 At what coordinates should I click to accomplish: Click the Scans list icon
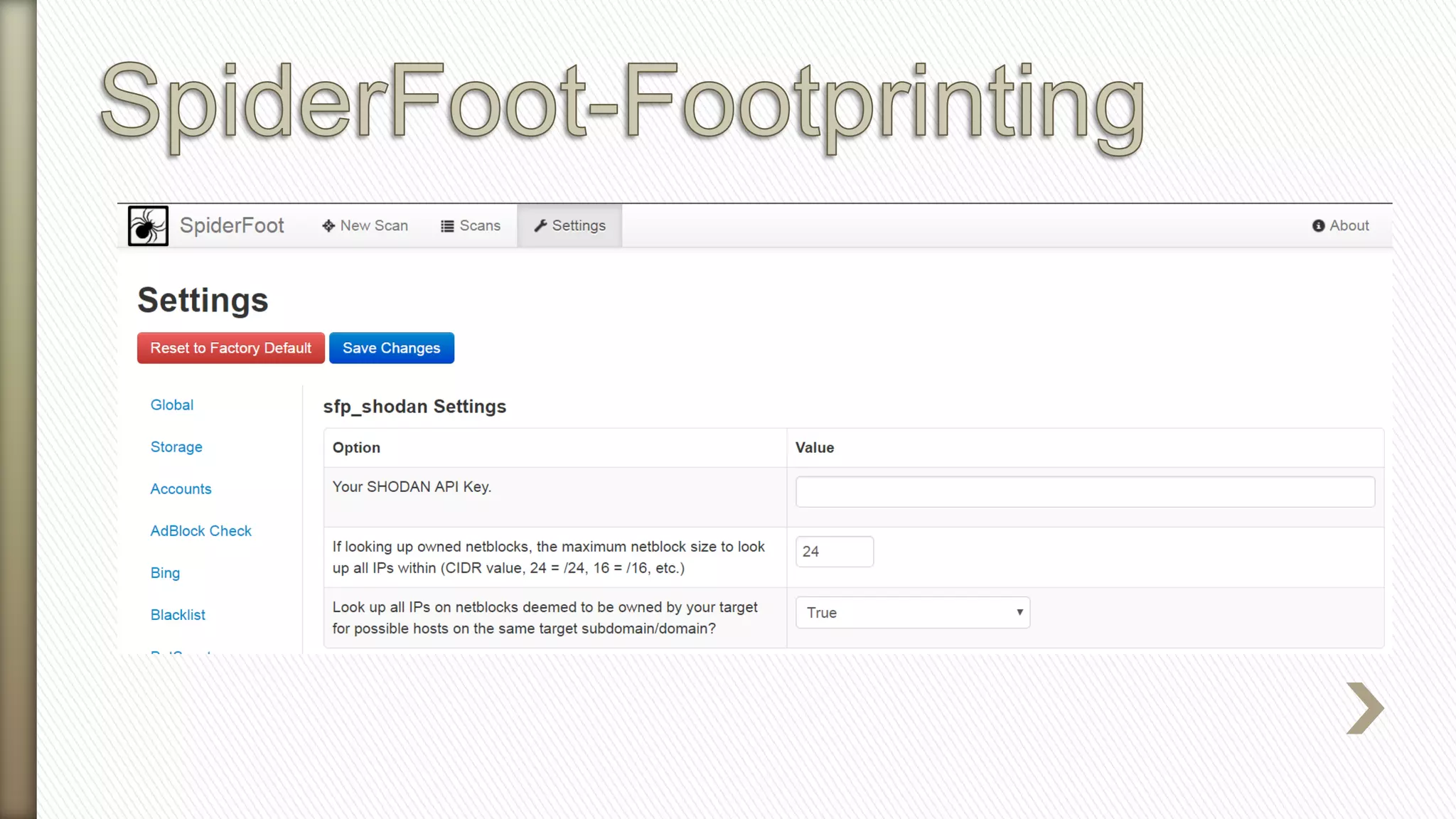click(447, 226)
